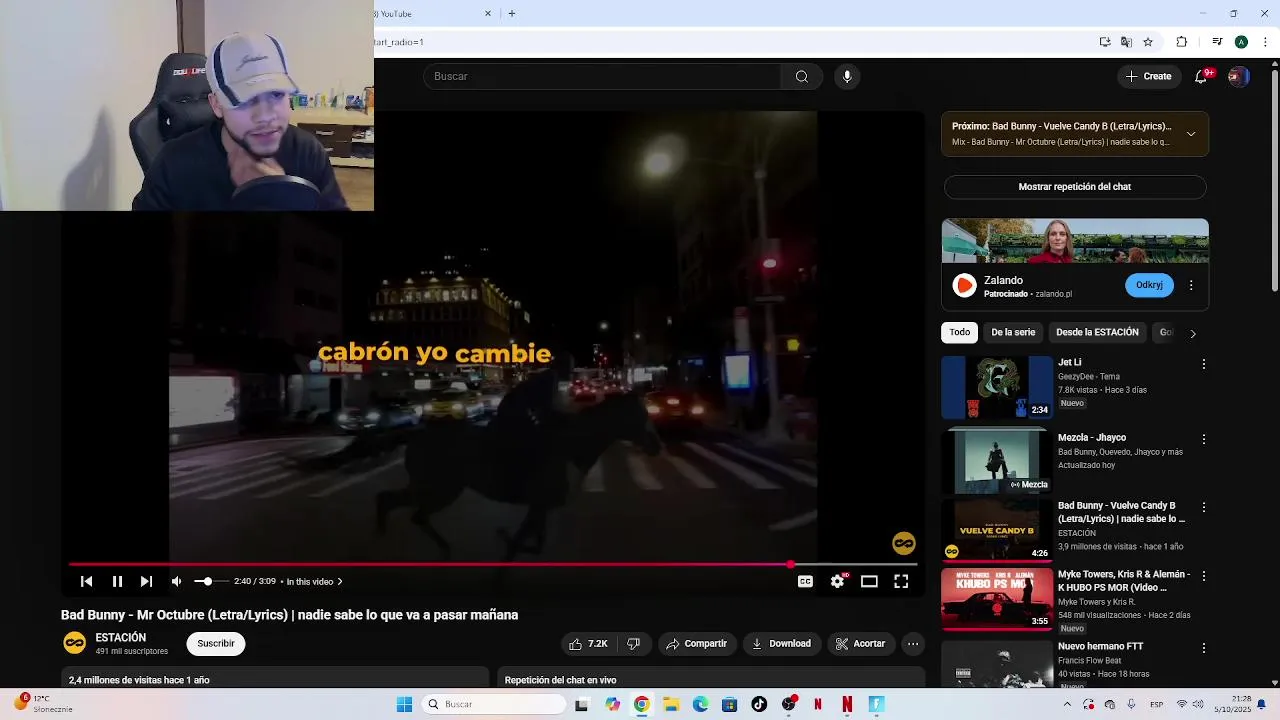This screenshot has height=720, width=1280.
Task: Open the Create menu
Action: [x=1148, y=76]
